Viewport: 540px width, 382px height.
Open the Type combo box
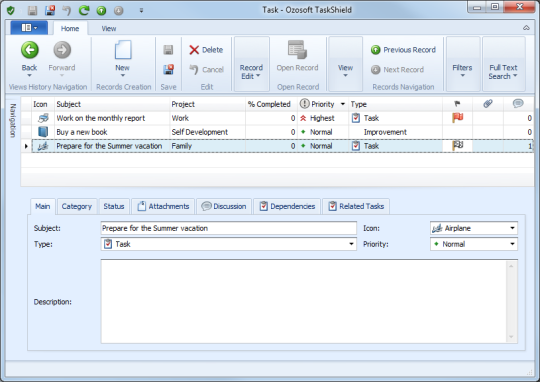pyautogui.click(x=229, y=244)
